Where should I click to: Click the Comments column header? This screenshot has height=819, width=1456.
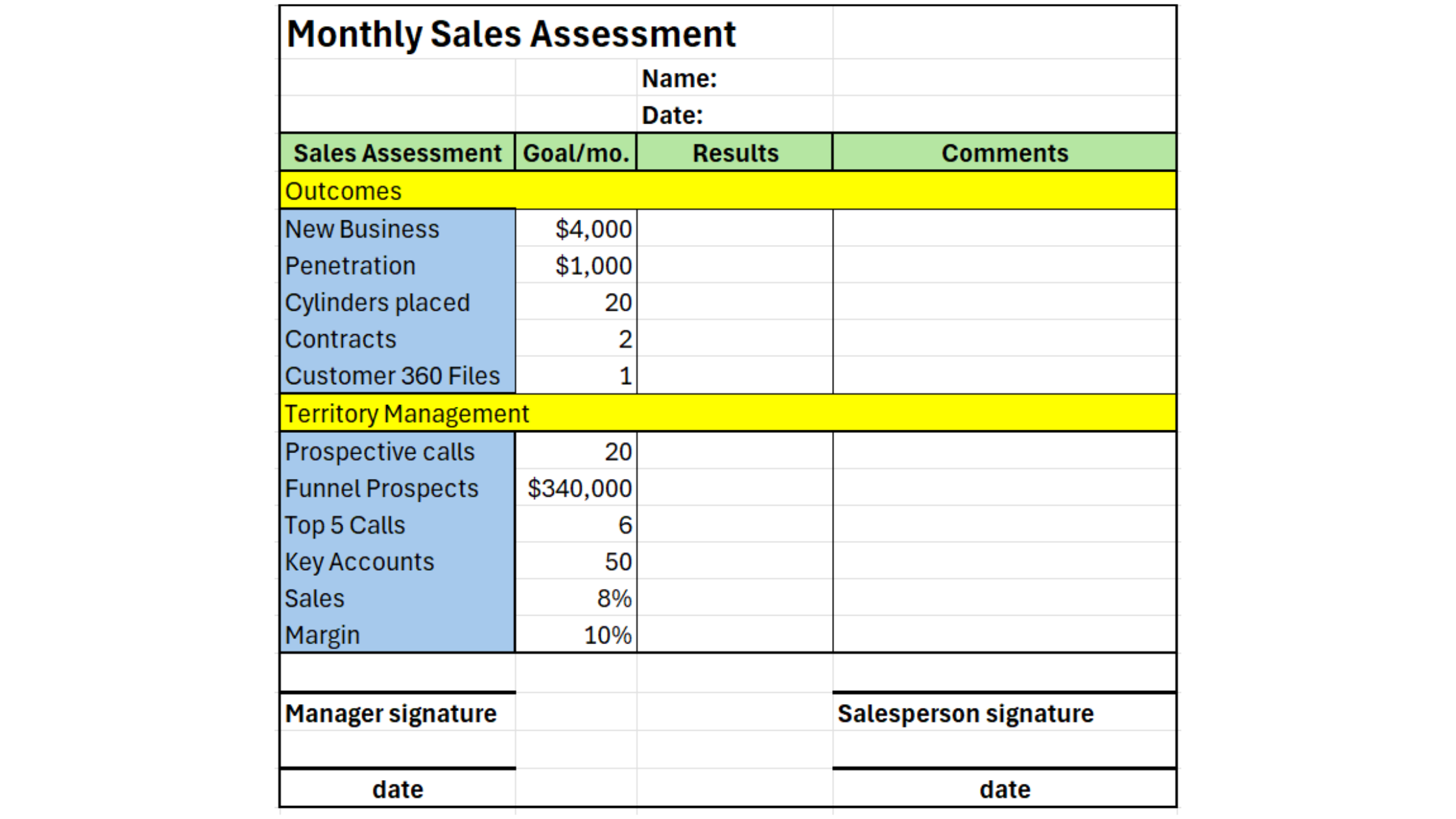point(1004,153)
